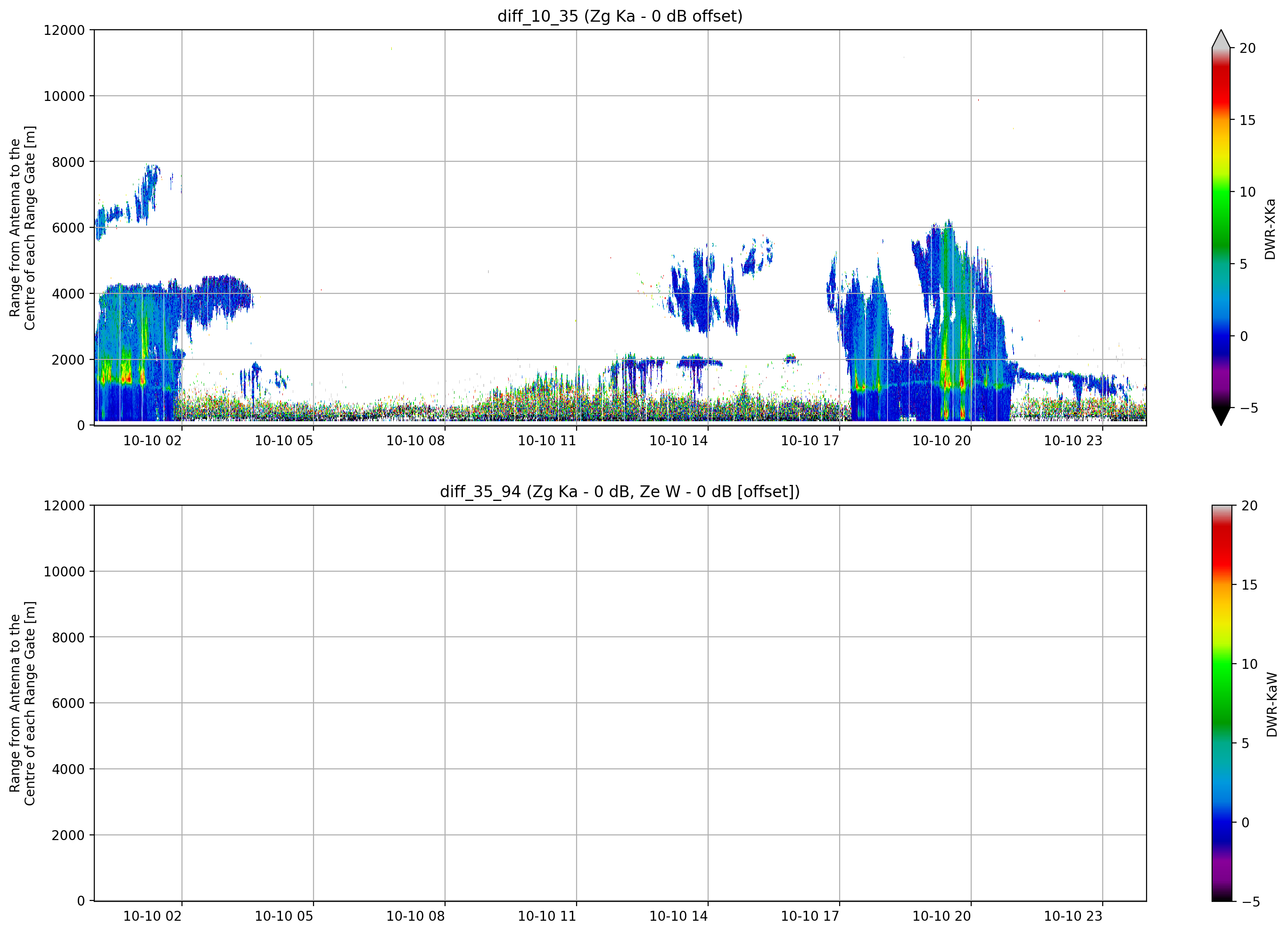Click the lower black arrow of top colorbar

[1221, 416]
